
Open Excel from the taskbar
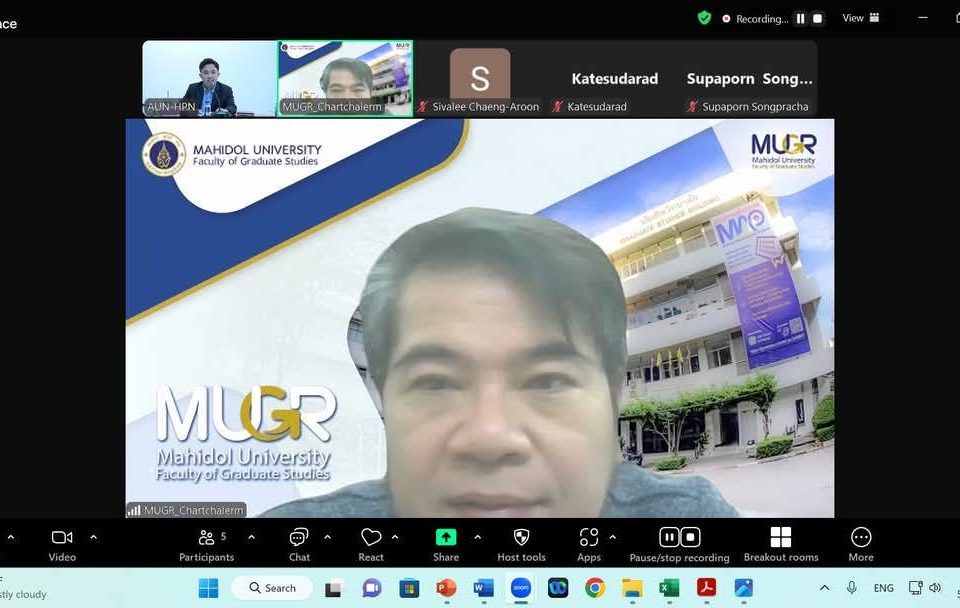click(669, 588)
